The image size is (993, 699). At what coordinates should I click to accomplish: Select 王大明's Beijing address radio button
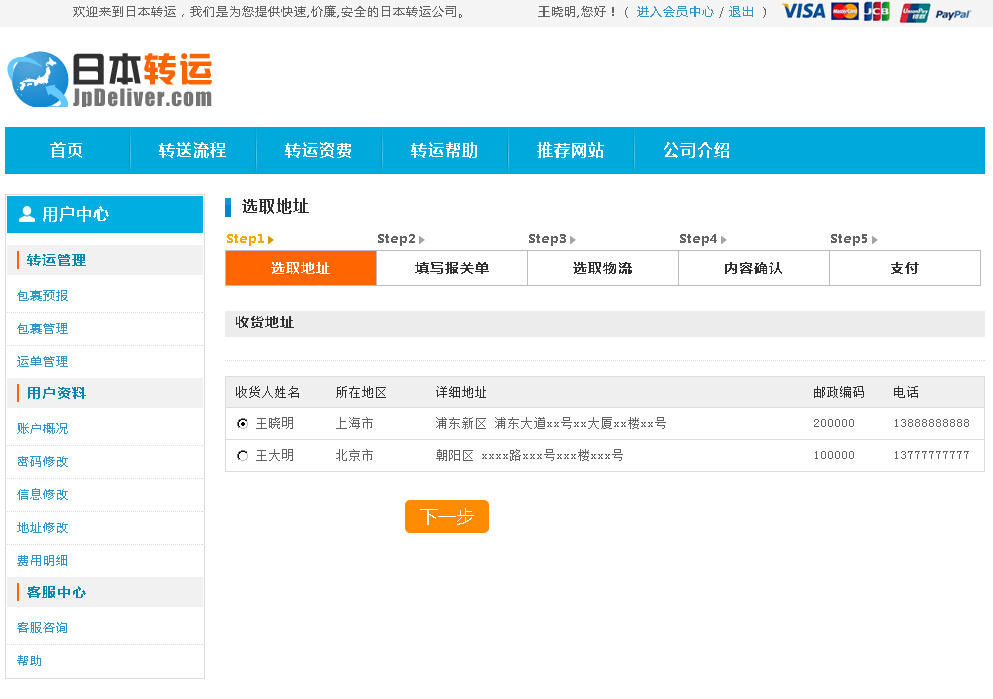coord(242,455)
